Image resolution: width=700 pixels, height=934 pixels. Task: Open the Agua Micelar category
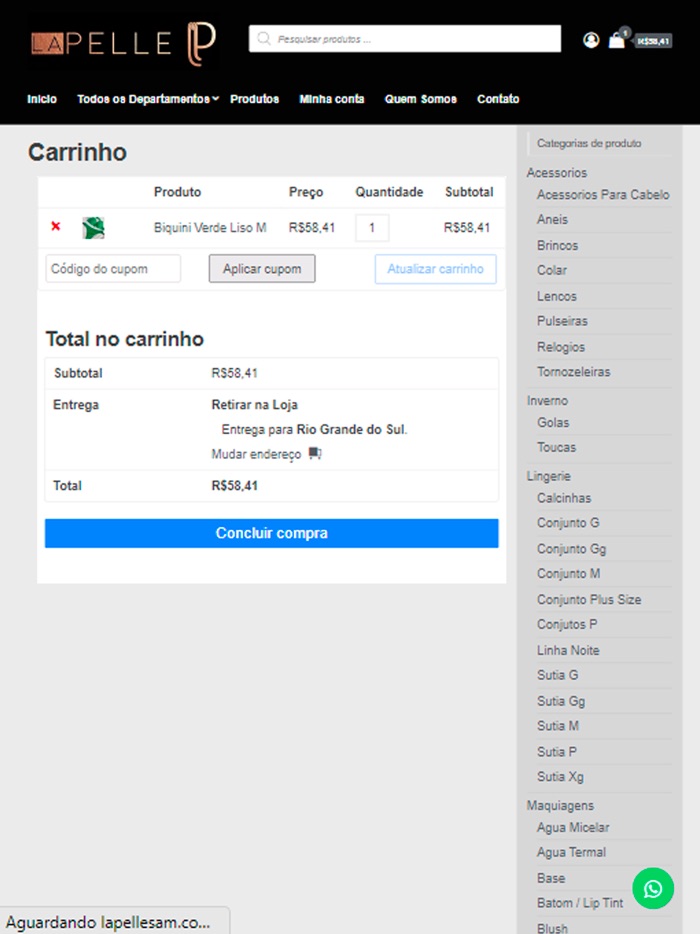click(x=573, y=828)
